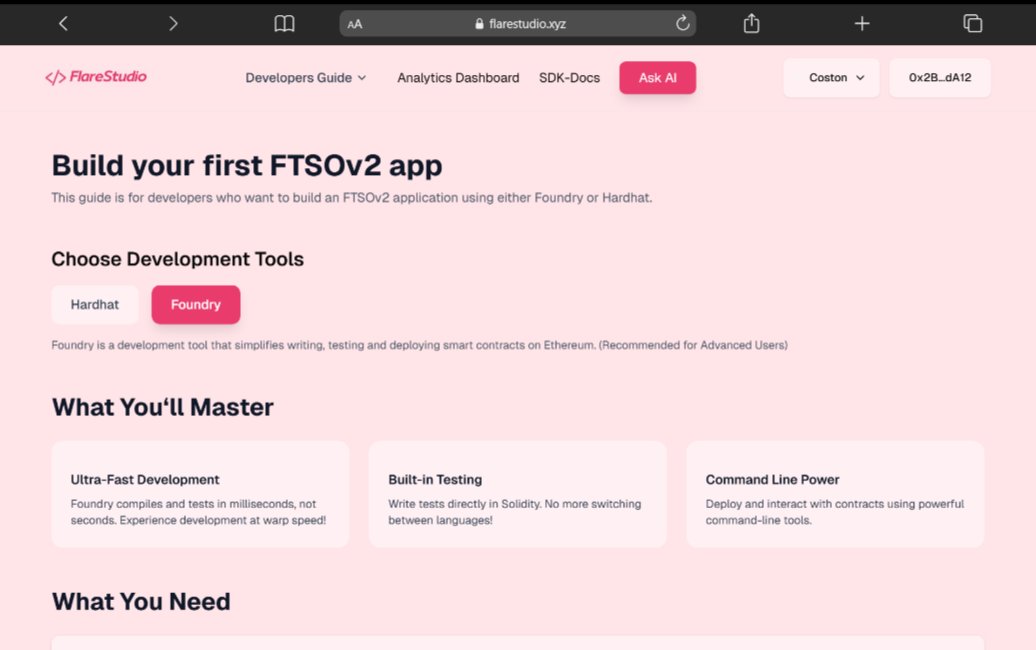This screenshot has height=650, width=1036.
Task: Go back with Safari back arrow
Action: pyautogui.click(x=63, y=24)
